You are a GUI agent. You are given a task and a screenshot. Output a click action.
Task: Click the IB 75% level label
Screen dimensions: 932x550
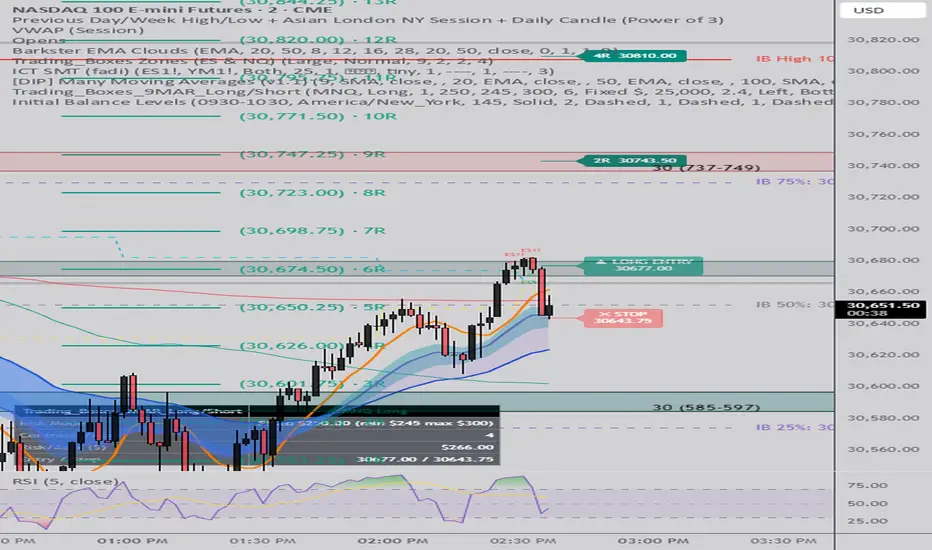pos(795,181)
